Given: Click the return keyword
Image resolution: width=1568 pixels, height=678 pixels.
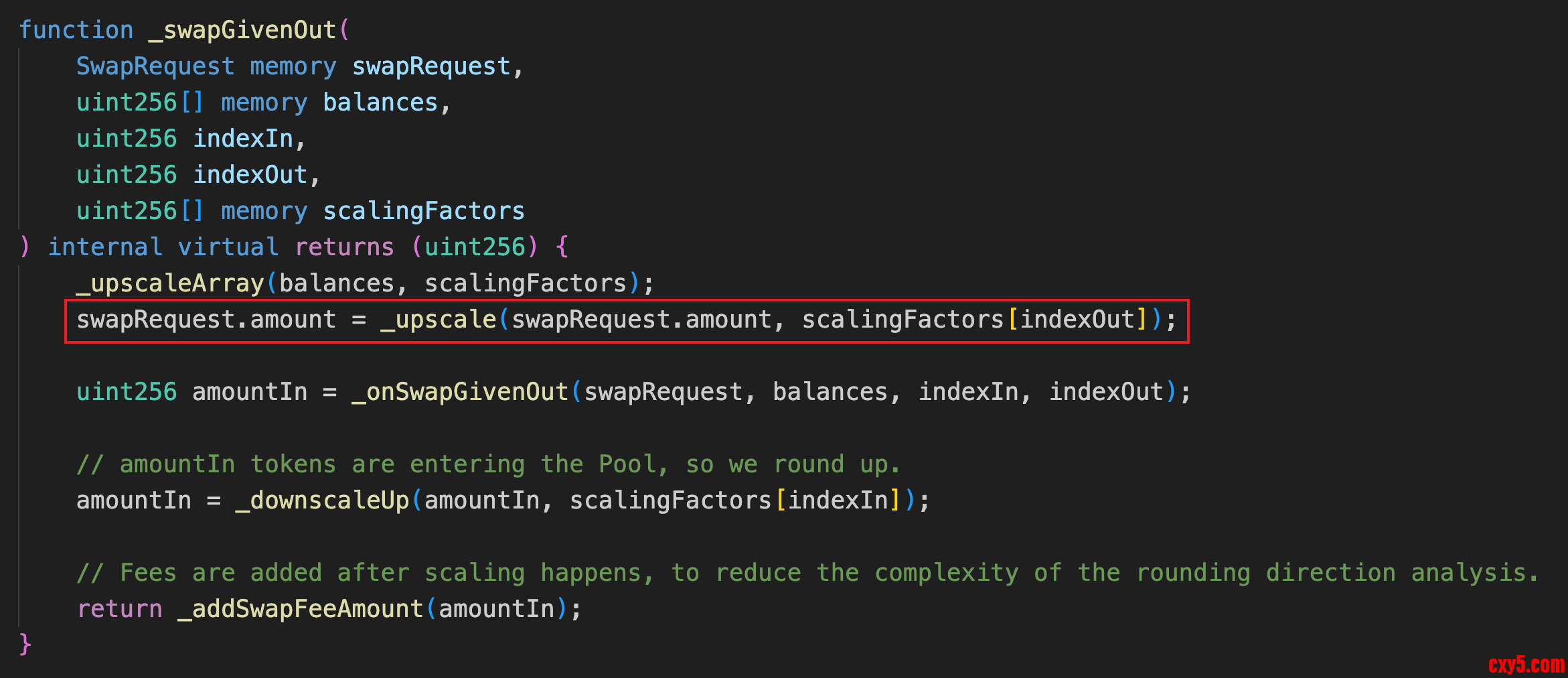Looking at the screenshot, I should click(120, 609).
